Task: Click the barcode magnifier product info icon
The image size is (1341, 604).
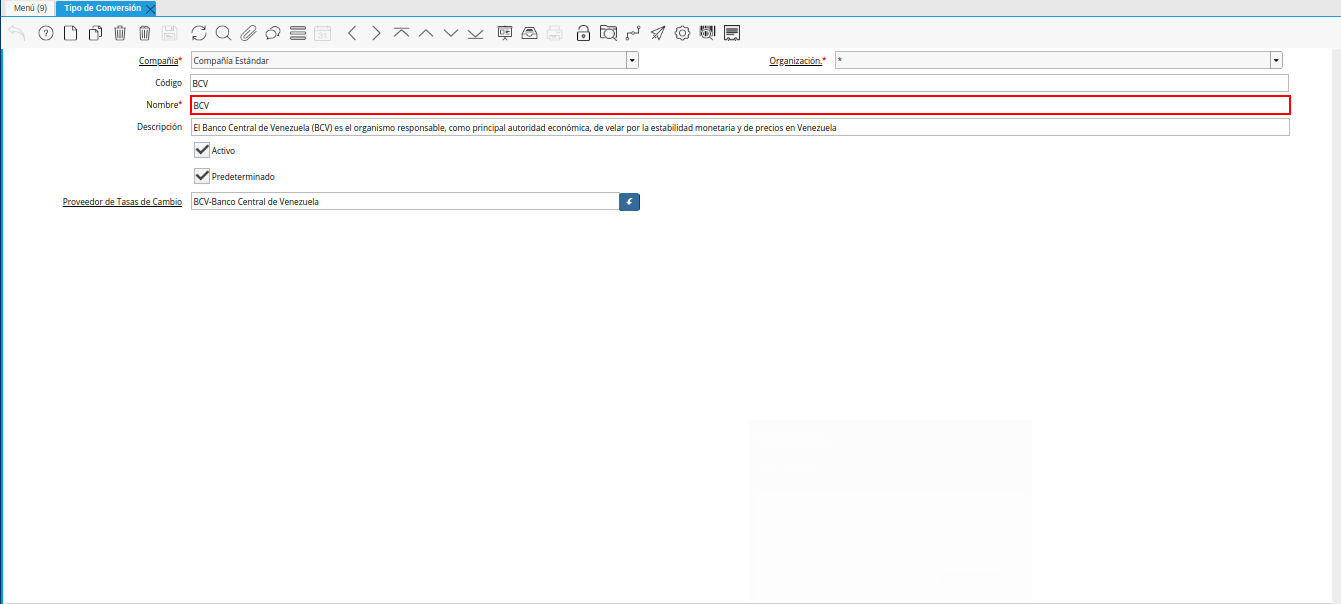Action: (x=707, y=33)
